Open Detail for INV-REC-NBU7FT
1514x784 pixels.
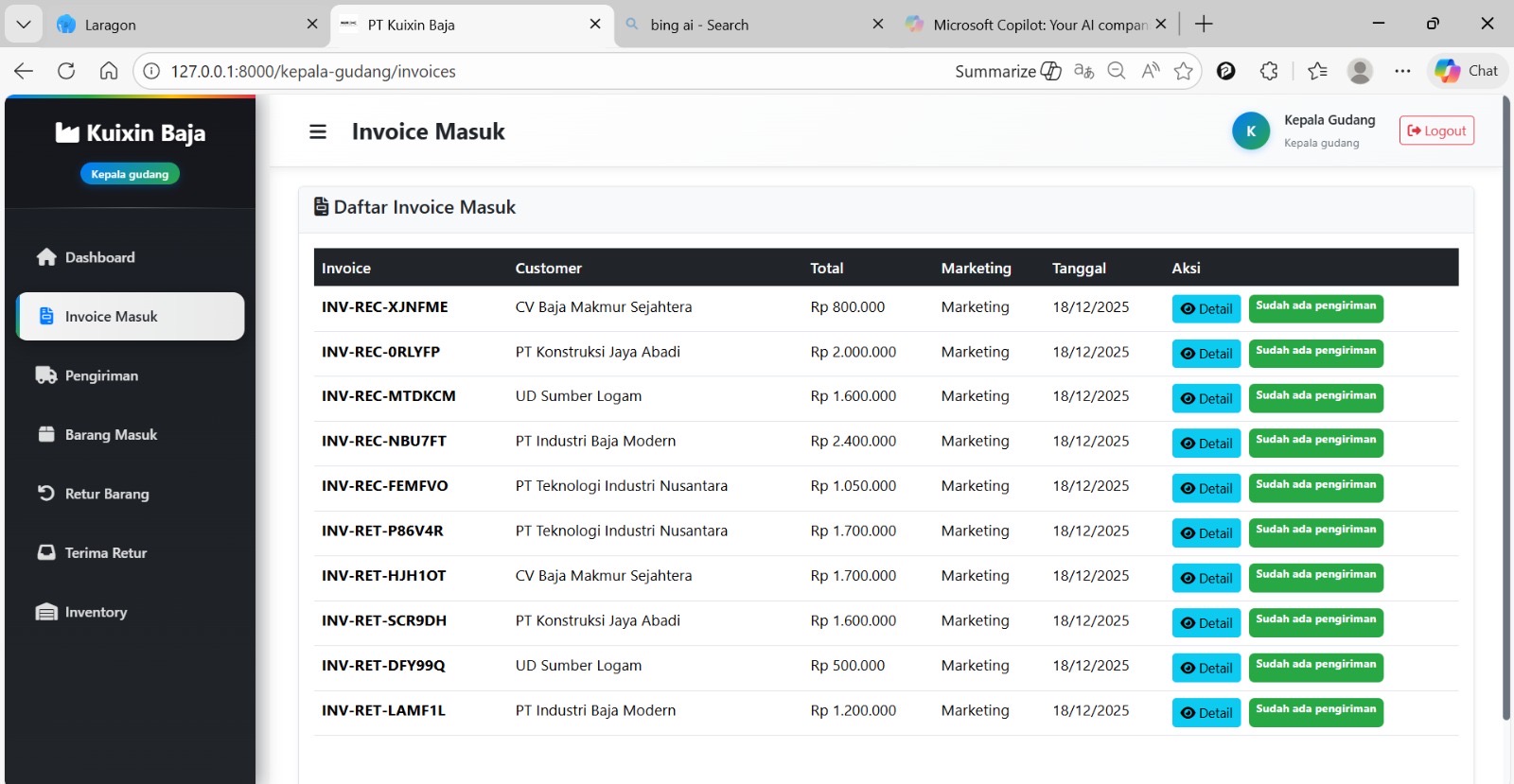tap(1206, 443)
